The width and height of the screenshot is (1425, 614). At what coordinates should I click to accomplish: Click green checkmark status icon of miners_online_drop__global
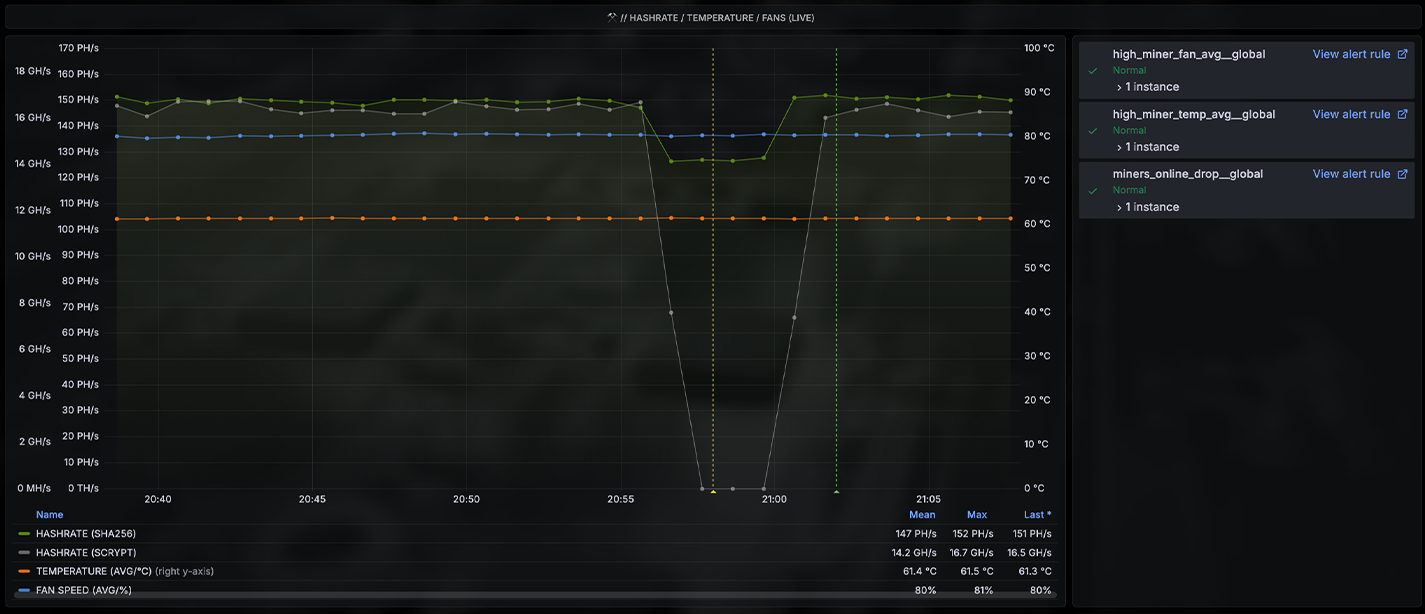click(1093, 191)
